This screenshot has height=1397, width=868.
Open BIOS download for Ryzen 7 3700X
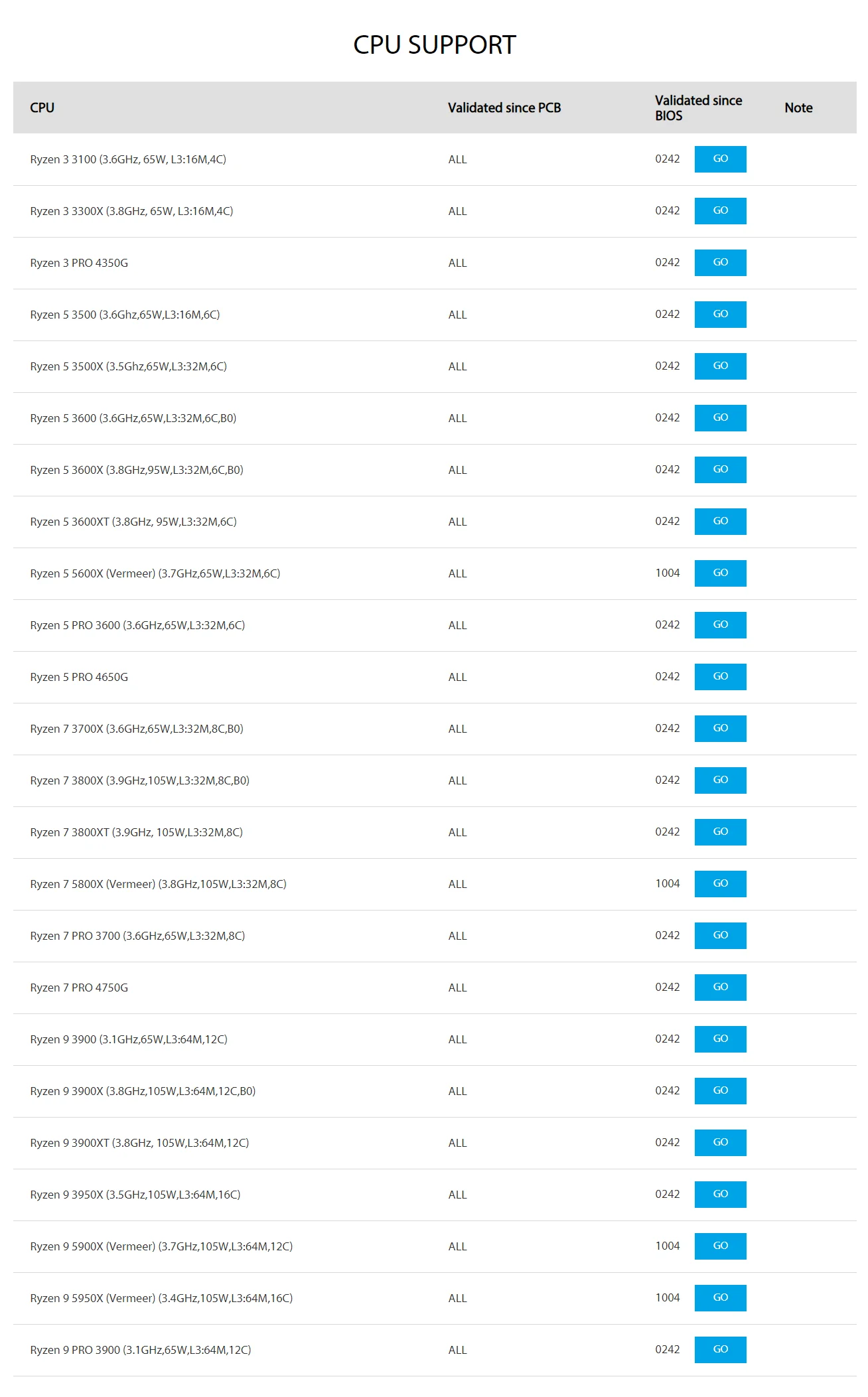[720, 729]
